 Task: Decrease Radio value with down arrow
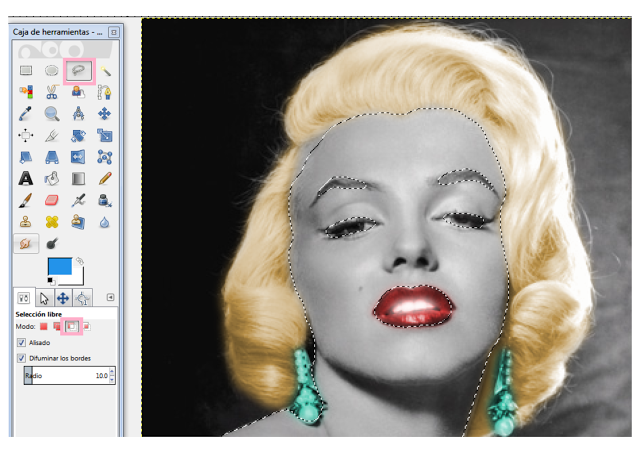112,380
